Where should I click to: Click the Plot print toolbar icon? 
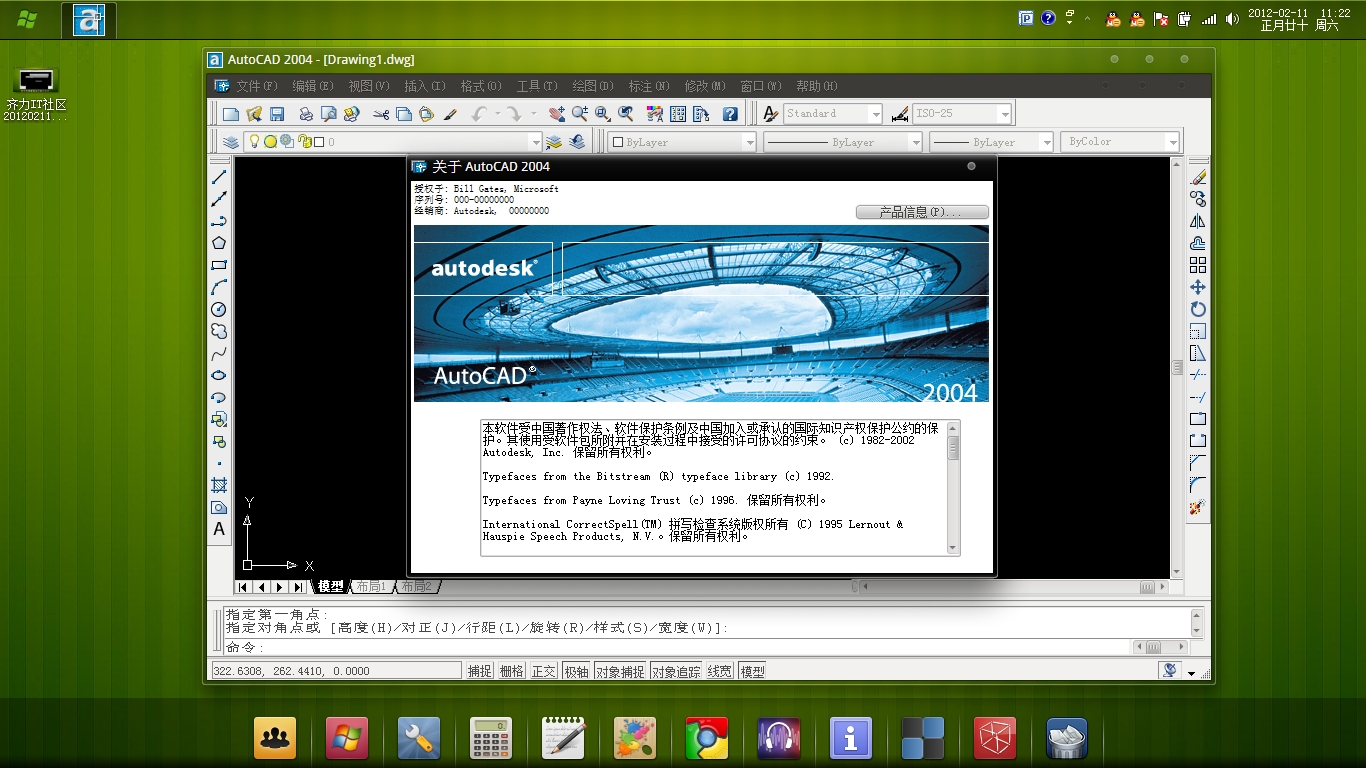click(306, 114)
